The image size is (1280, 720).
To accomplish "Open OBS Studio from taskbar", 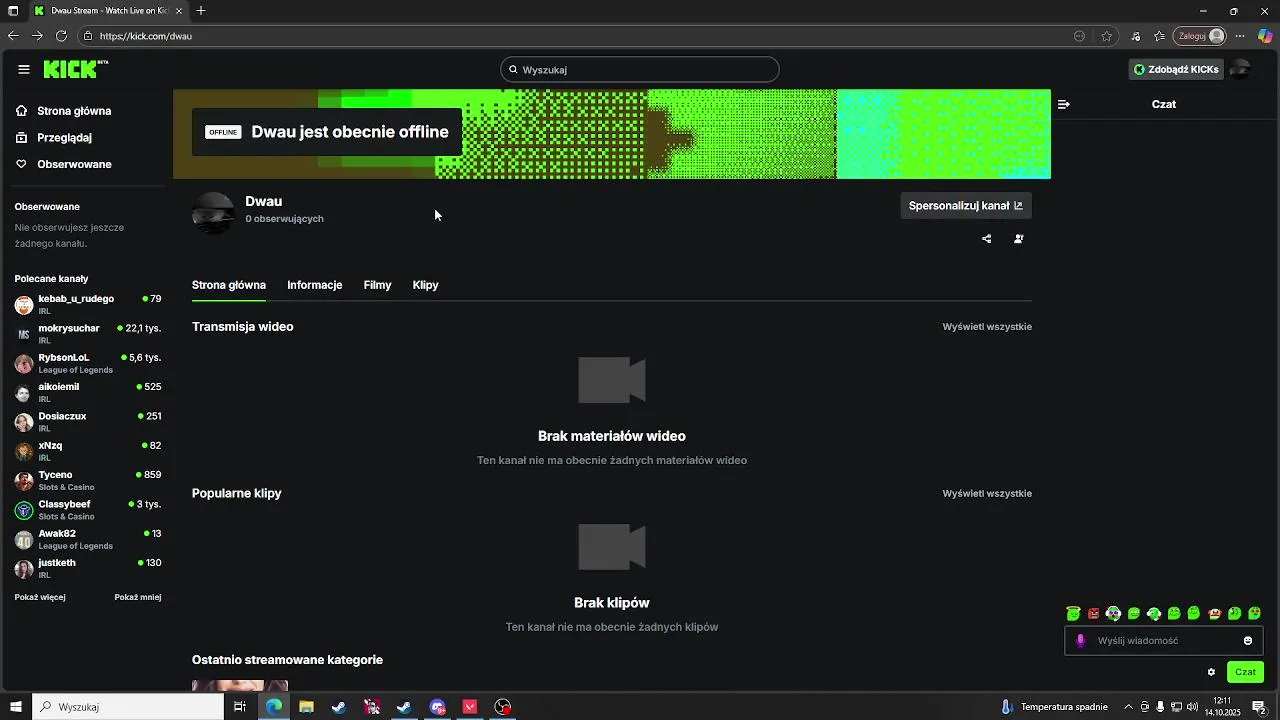I will click(x=503, y=707).
